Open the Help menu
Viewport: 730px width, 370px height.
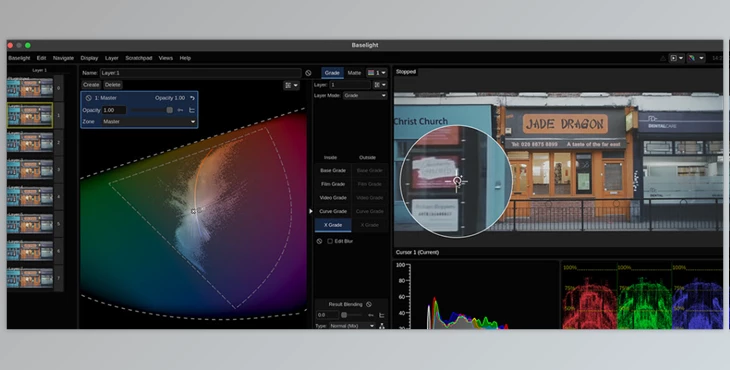185,58
